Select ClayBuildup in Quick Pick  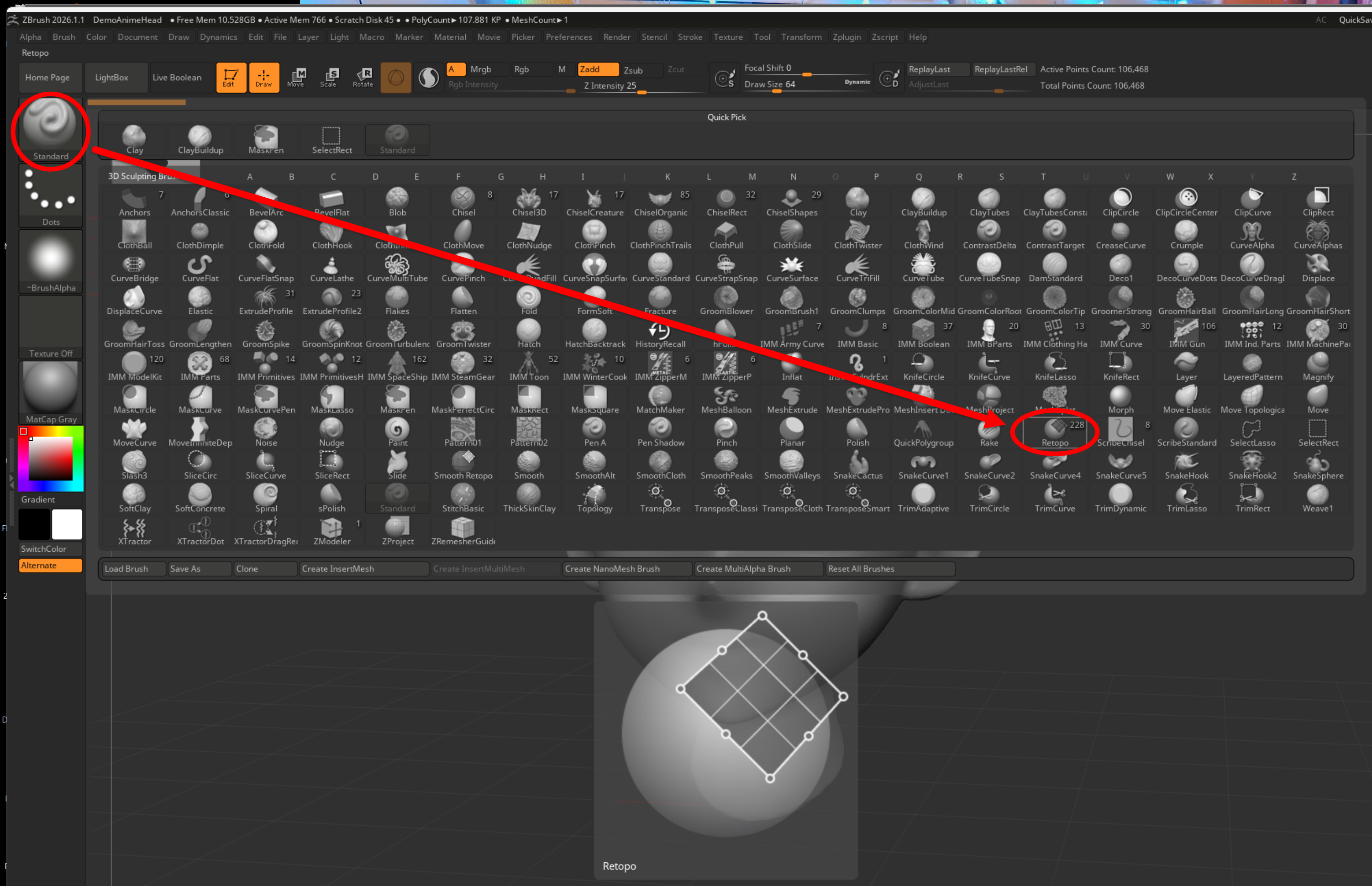pyautogui.click(x=200, y=140)
